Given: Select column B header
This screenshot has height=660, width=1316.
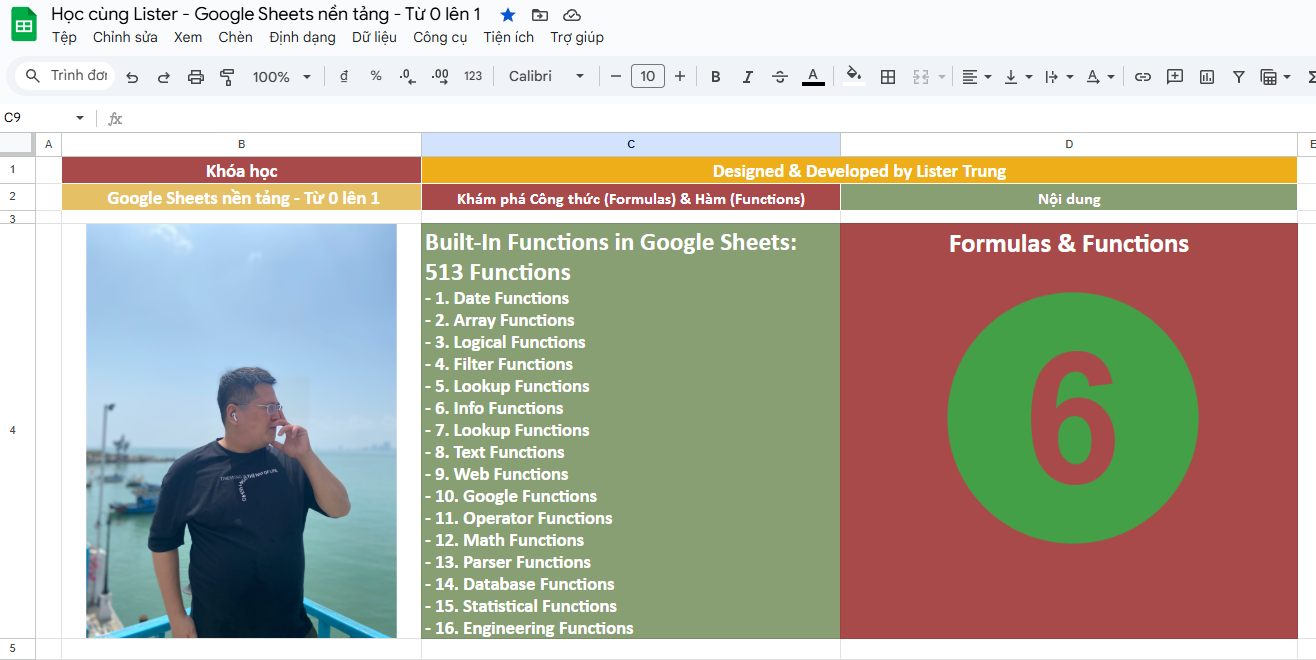Looking at the screenshot, I should coord(241,144).
